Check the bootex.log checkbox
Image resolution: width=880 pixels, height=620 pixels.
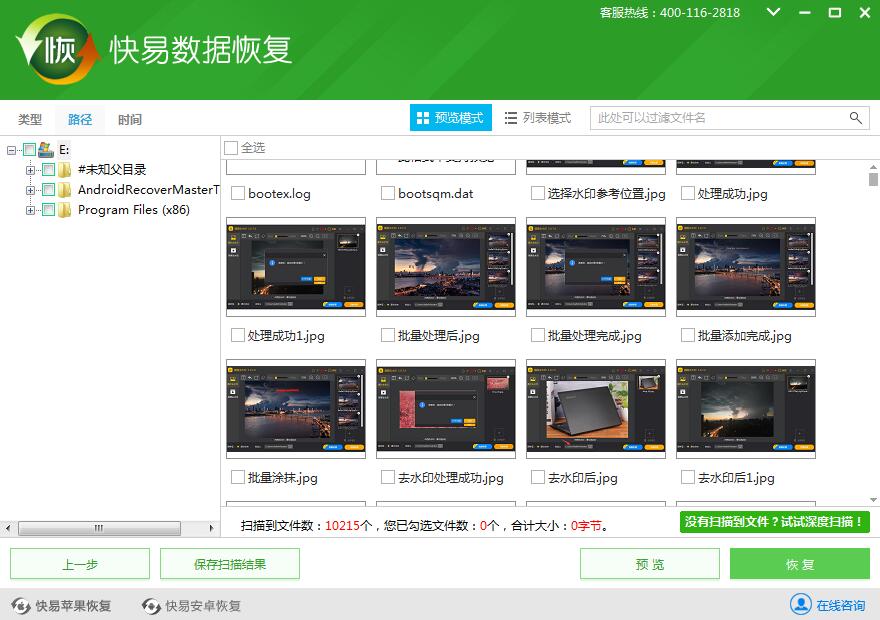pyautogui.click(x=237, y=193)
